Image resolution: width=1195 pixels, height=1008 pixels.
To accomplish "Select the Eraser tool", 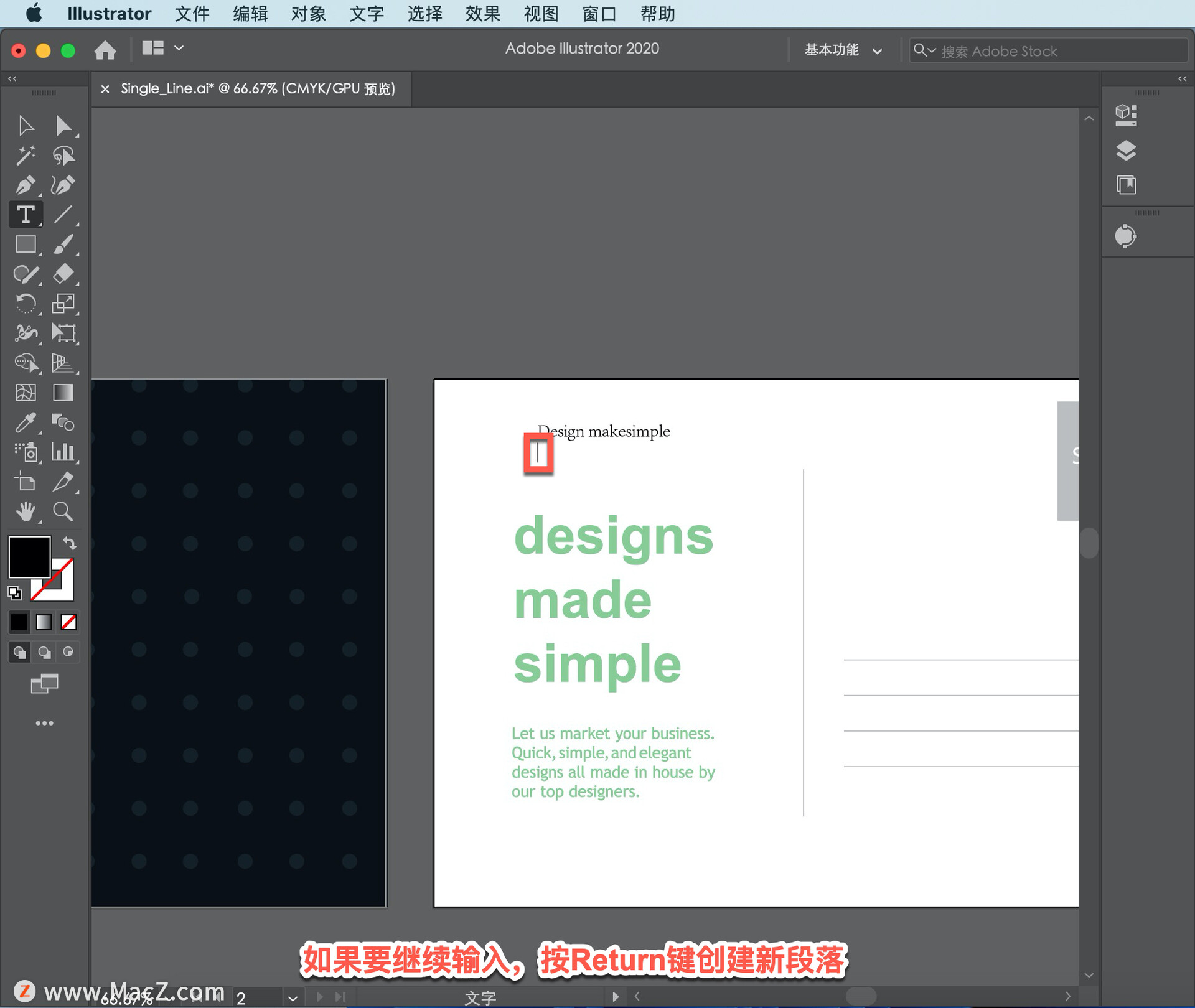I will (63, 274).
